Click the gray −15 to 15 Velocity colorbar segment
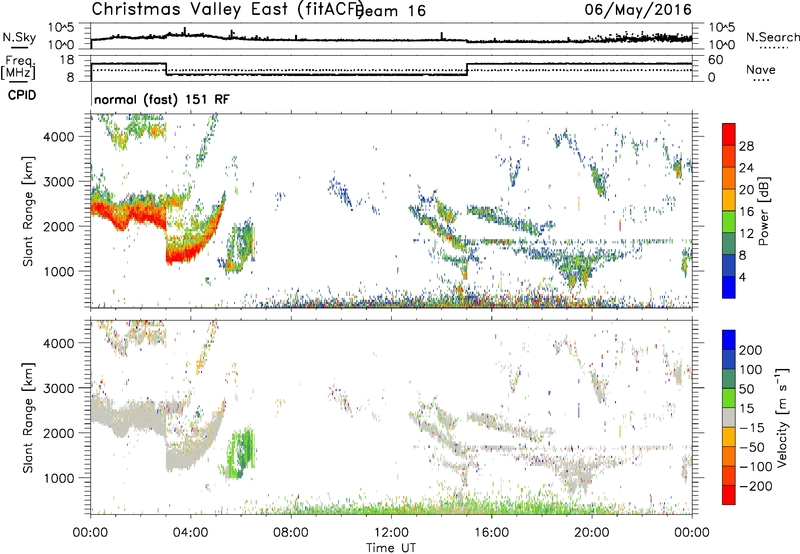The width and height of the screenshot is (800, 554). (729, 418)
